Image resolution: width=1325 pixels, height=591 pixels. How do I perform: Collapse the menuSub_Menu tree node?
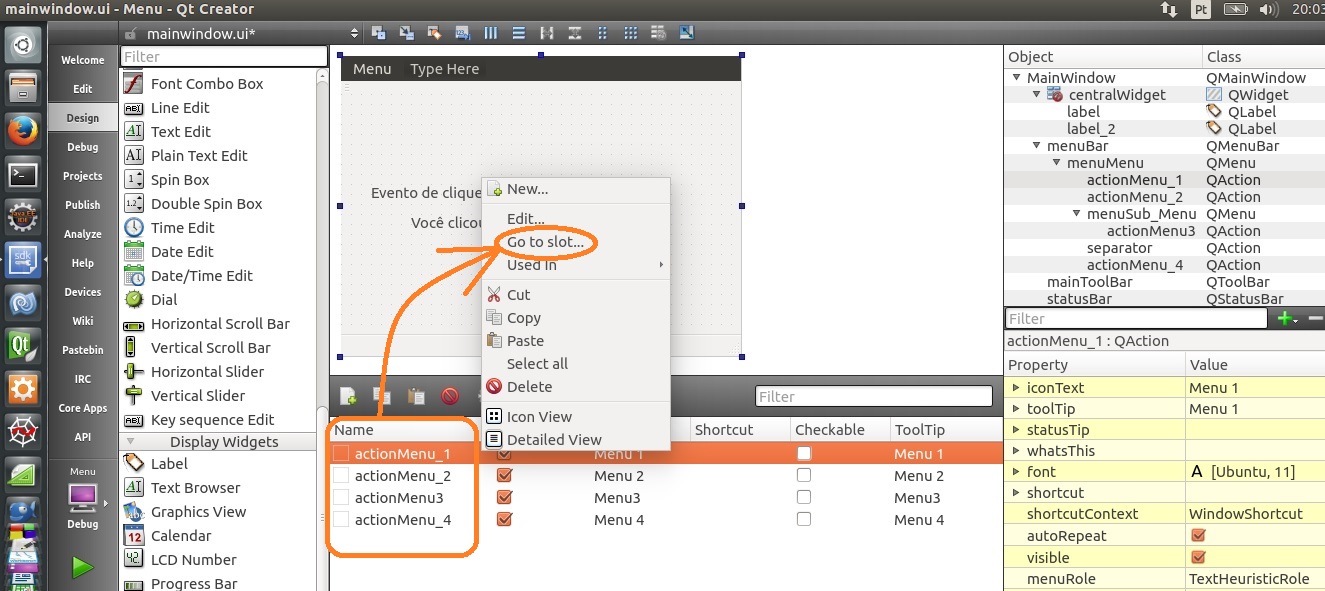pyautogui.click(x=1077, y=214)
